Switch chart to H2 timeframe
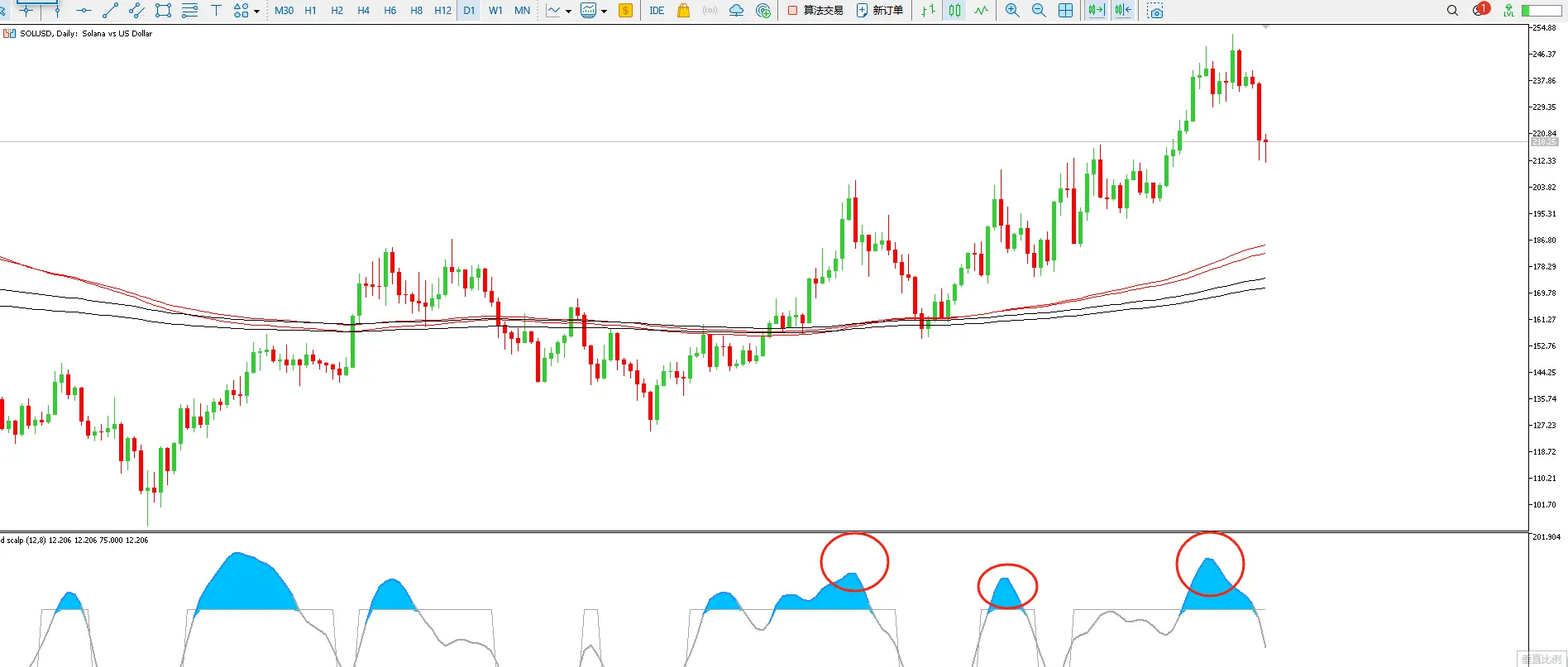Screen dimensions: 1568x667 pos(337,11)
